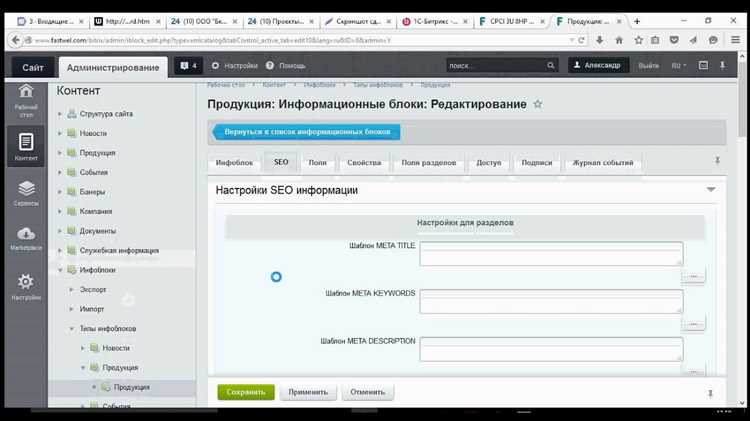
Task: Go to browser home page icon
Action: [x=619, y=40]
